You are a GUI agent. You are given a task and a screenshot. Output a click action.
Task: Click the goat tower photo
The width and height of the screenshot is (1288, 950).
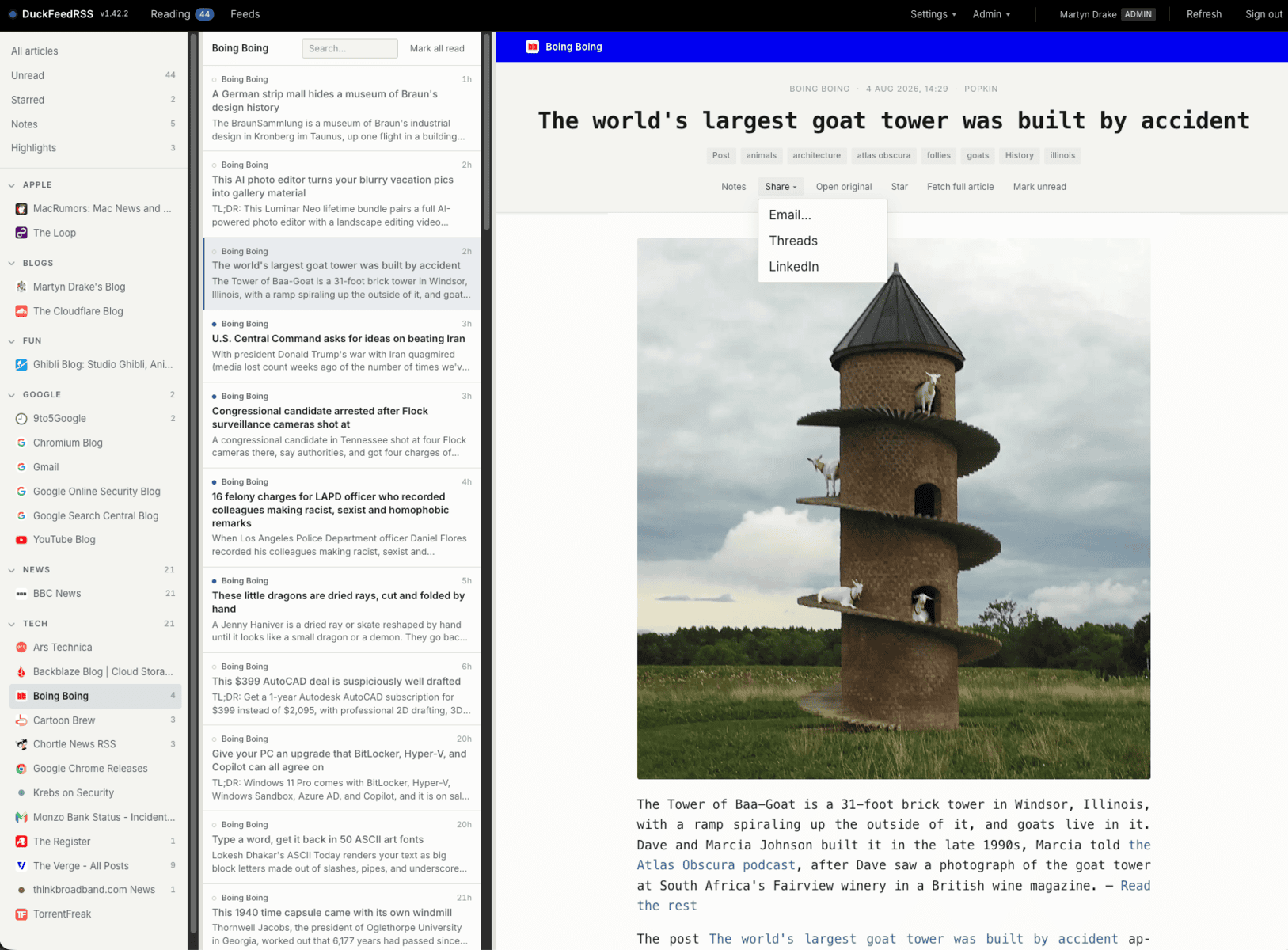click(894, 508)
